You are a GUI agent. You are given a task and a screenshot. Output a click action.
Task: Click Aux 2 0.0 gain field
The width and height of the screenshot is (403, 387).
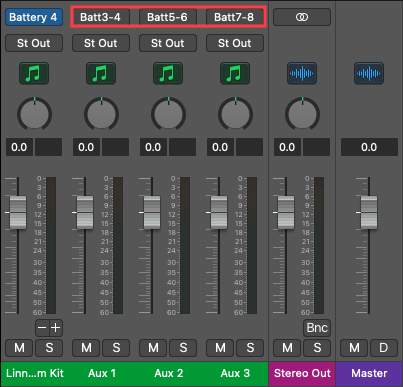(153, 147)
